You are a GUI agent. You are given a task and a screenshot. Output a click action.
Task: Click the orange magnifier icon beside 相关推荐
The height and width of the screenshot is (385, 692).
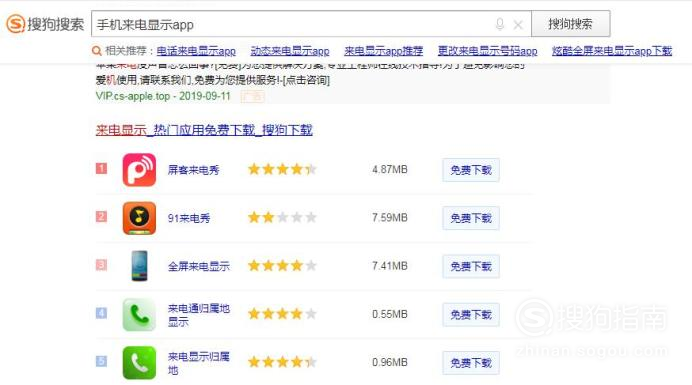(96, 51)
